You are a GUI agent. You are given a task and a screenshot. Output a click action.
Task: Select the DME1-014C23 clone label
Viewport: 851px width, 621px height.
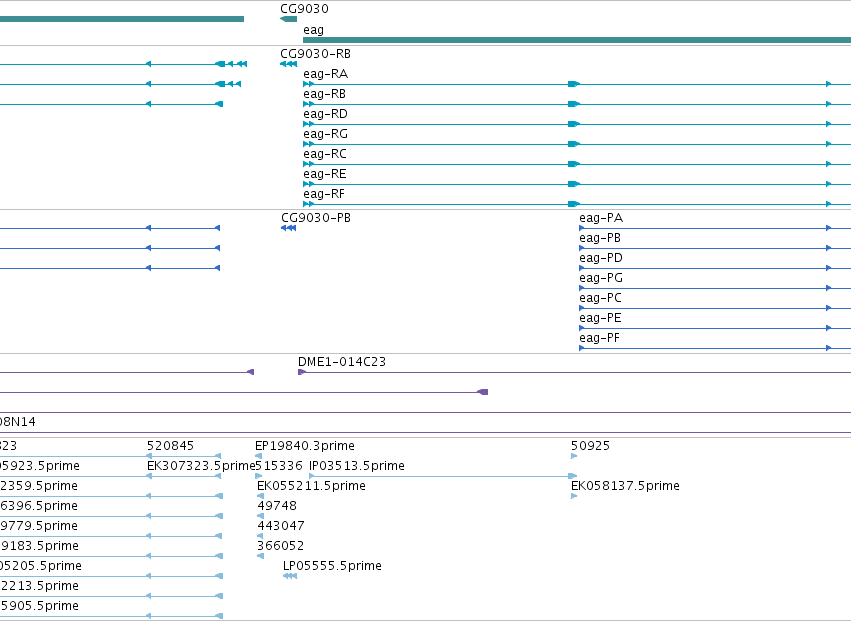[341, 362]
